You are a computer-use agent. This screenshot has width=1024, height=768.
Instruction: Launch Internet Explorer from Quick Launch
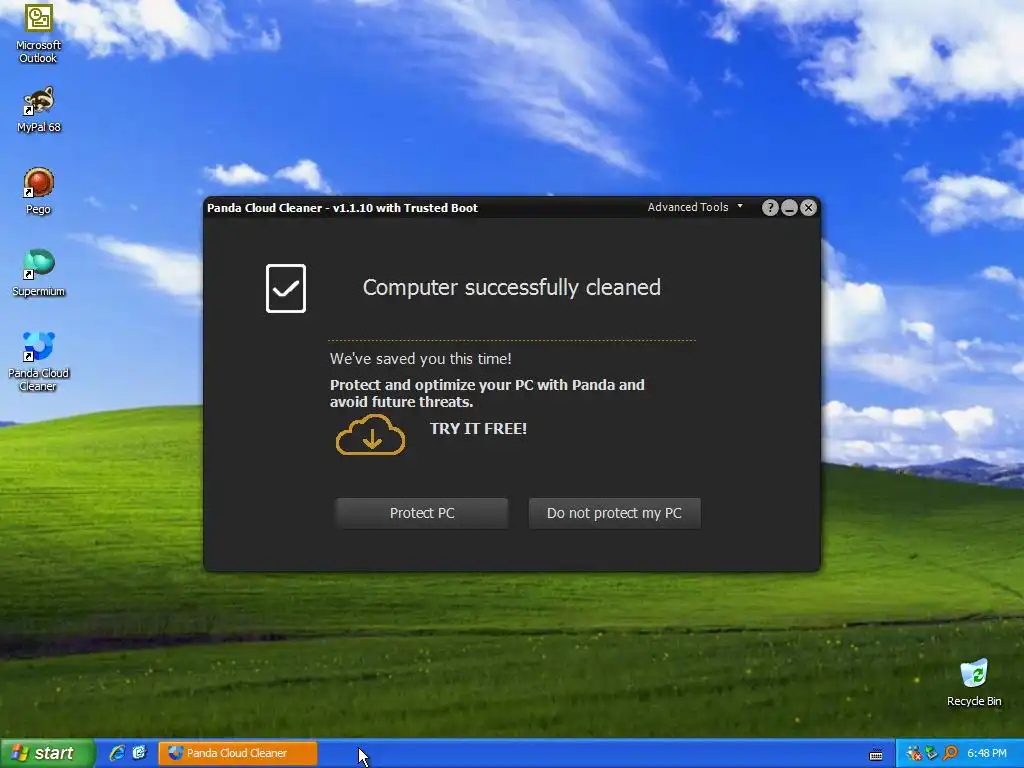(x=117, y=753)
